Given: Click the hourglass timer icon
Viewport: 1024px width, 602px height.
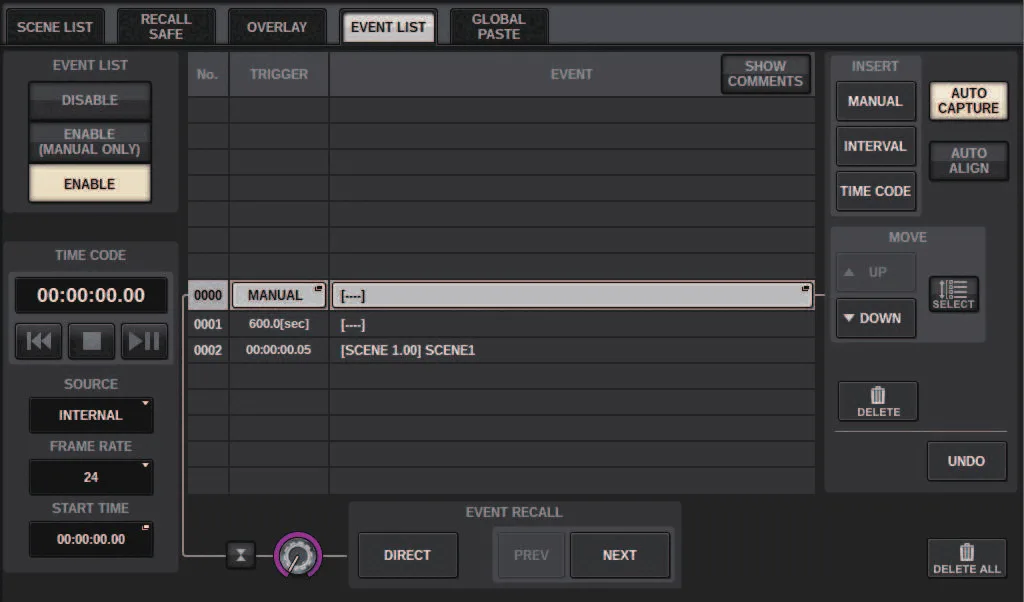Looking at the screenshot, I should click(240, 556).
